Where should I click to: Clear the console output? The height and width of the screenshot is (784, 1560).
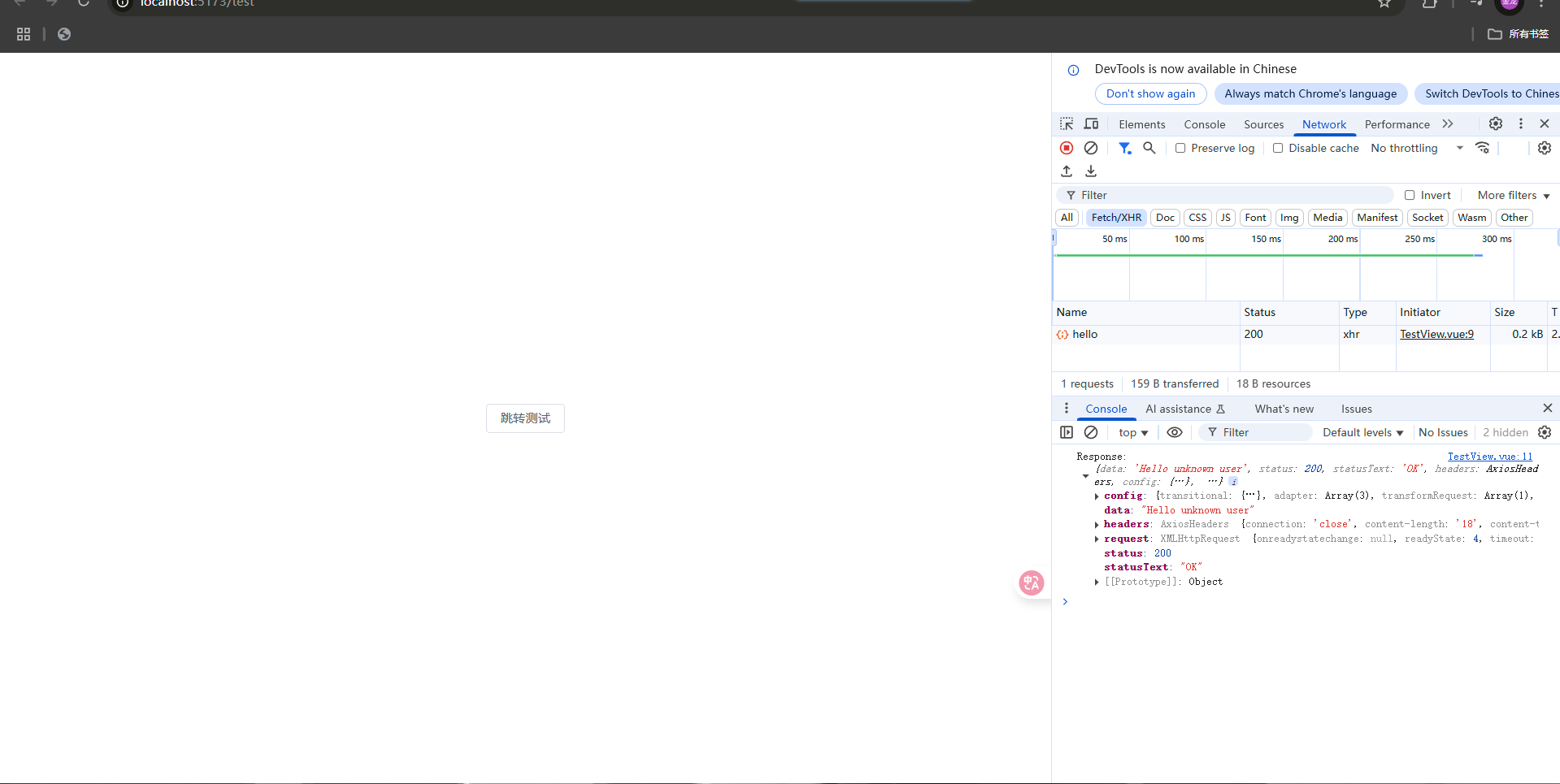(1091, 432)
